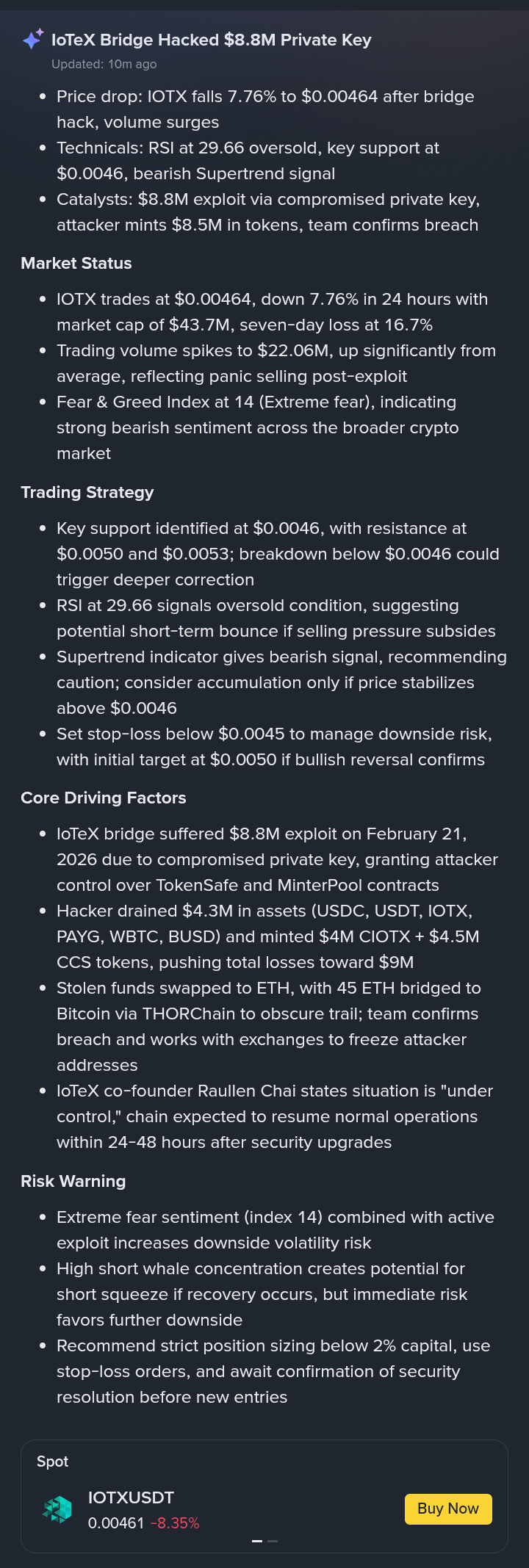
Task: Click the "Price drop" summary bullet text
Action: point(264,109)
